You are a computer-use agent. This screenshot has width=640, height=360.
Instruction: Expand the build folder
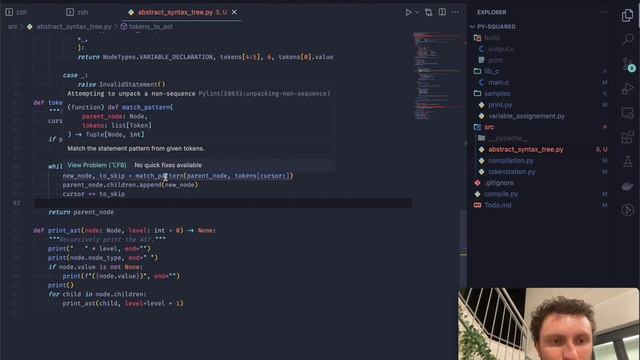point(491,38)
